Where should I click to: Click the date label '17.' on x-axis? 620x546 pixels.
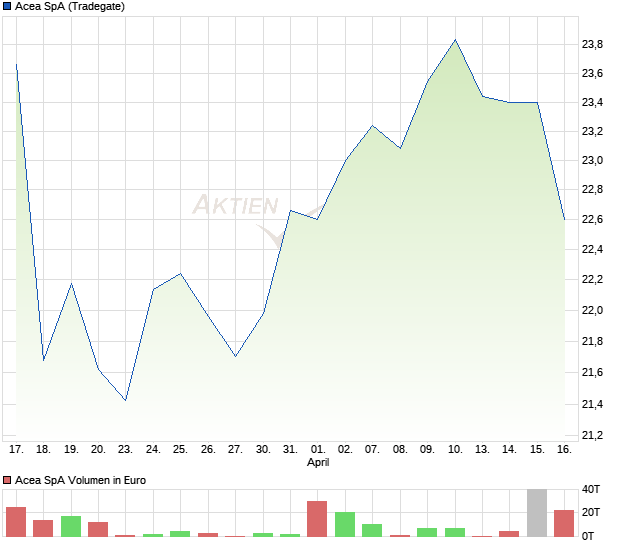(x=16, y=450)
